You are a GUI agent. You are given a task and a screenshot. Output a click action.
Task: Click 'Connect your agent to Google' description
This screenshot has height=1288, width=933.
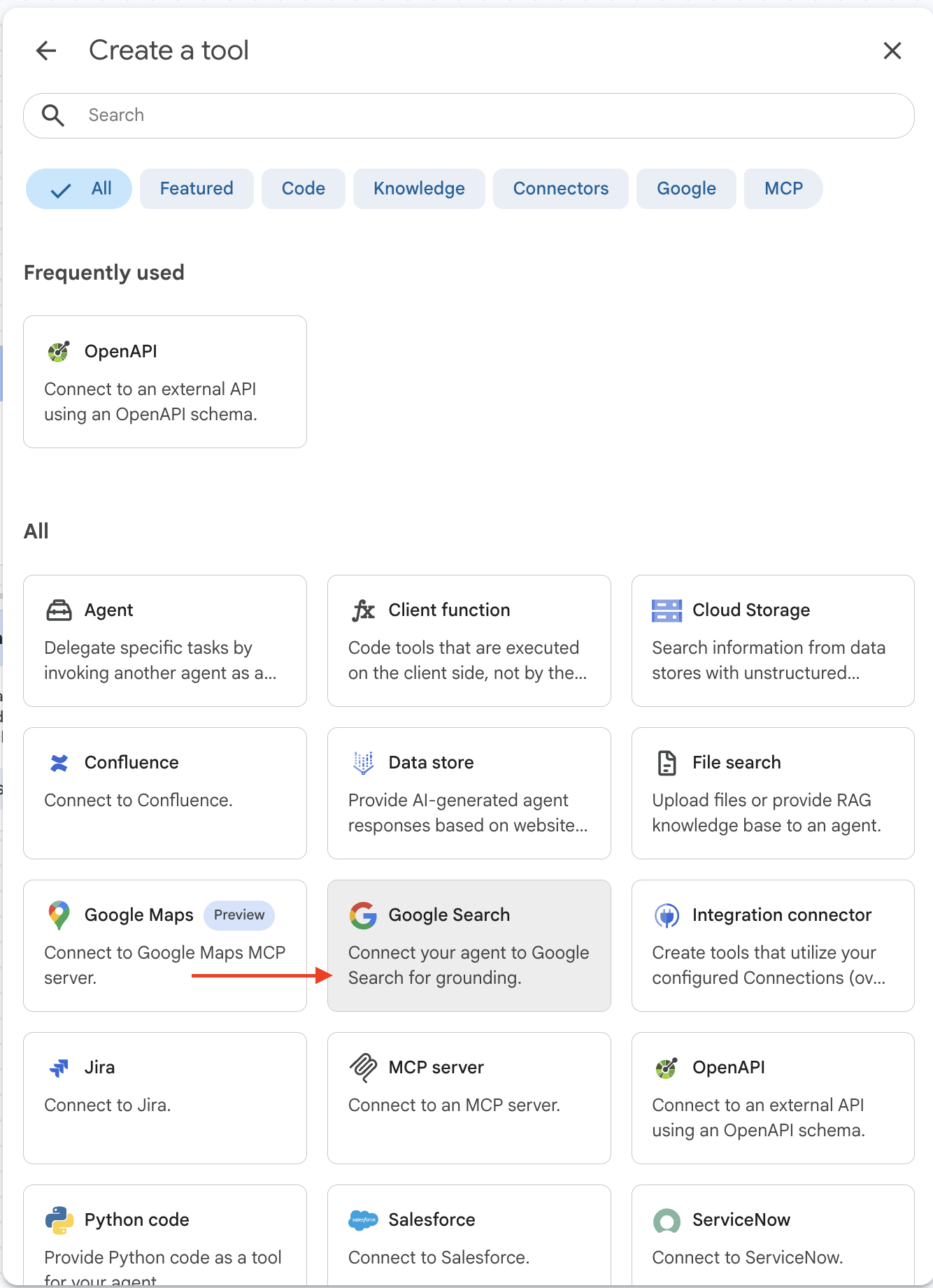(x=469, y=952)
